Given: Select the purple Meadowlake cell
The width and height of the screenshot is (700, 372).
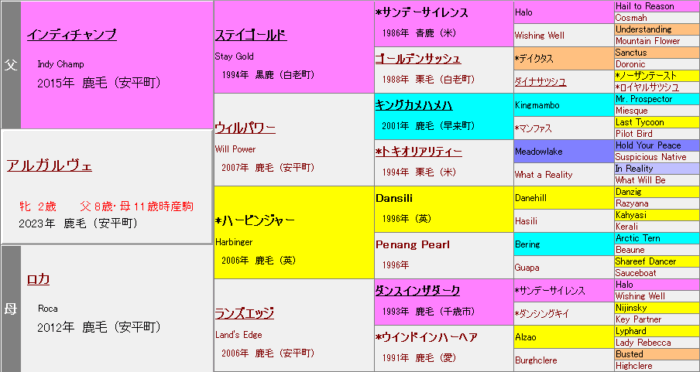Looking at the screenshot, I should tap(564, 151).
